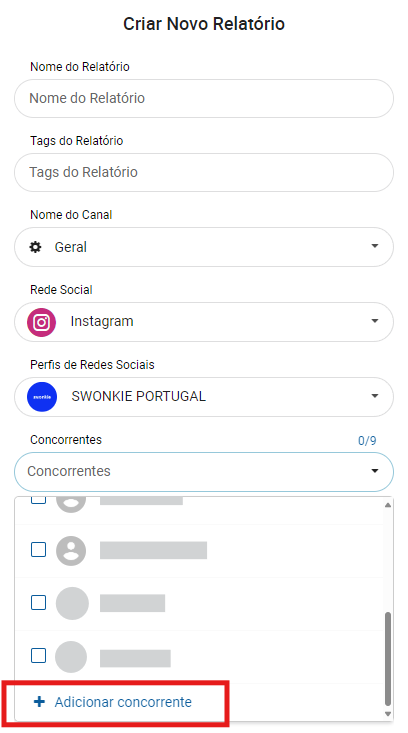Click the scroll-up arrow of competitor list

387,505
